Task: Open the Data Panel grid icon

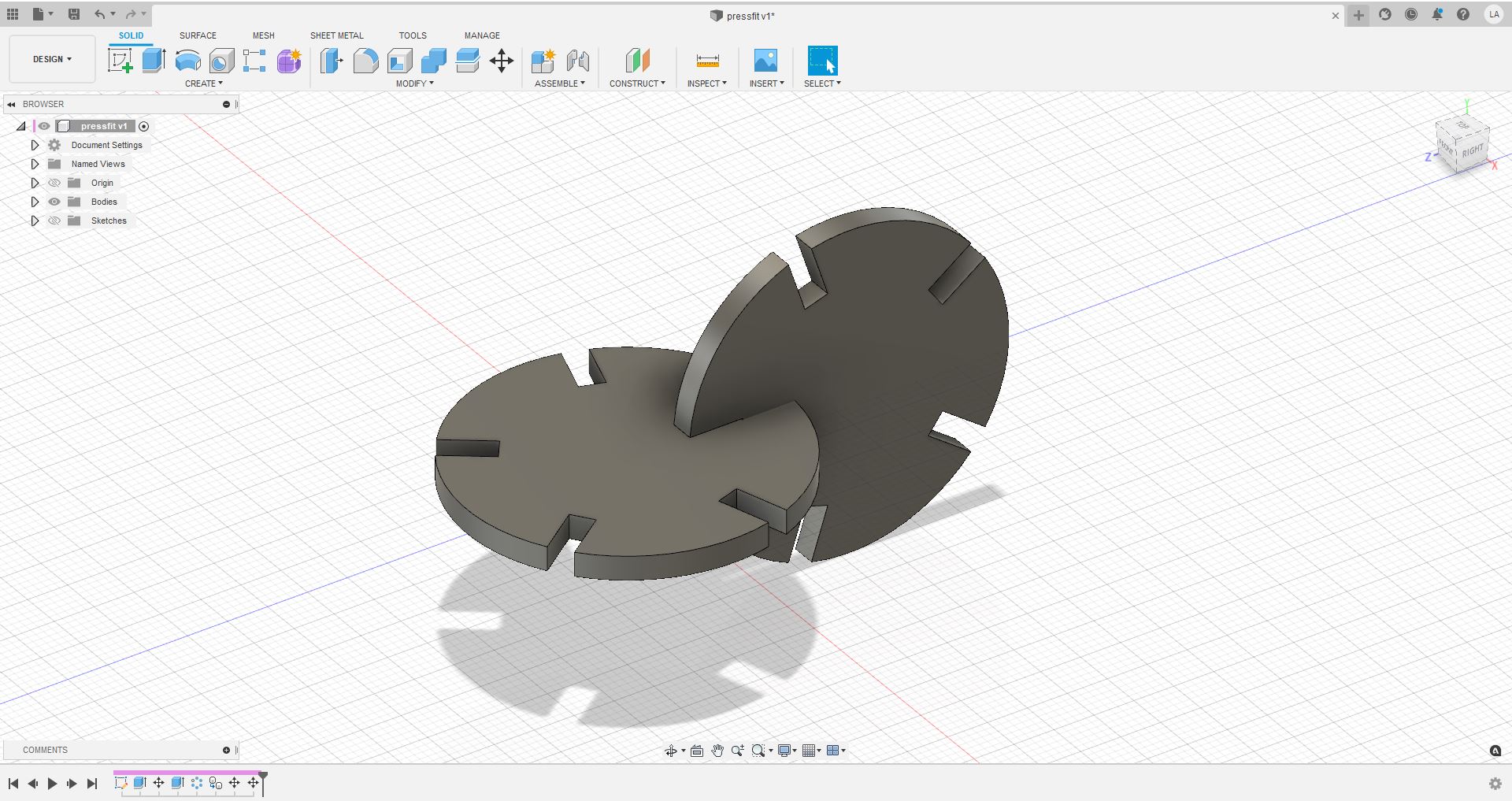Action: (13, 14)
